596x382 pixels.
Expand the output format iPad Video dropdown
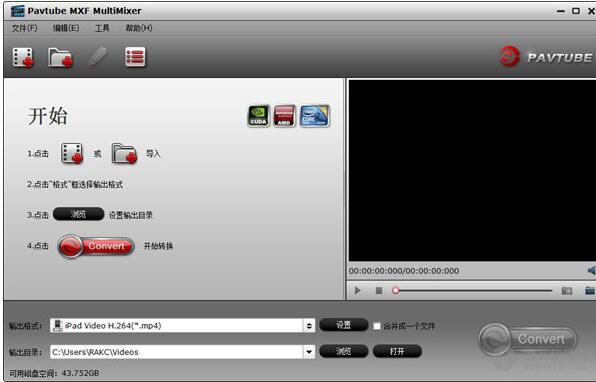point(309,326)
